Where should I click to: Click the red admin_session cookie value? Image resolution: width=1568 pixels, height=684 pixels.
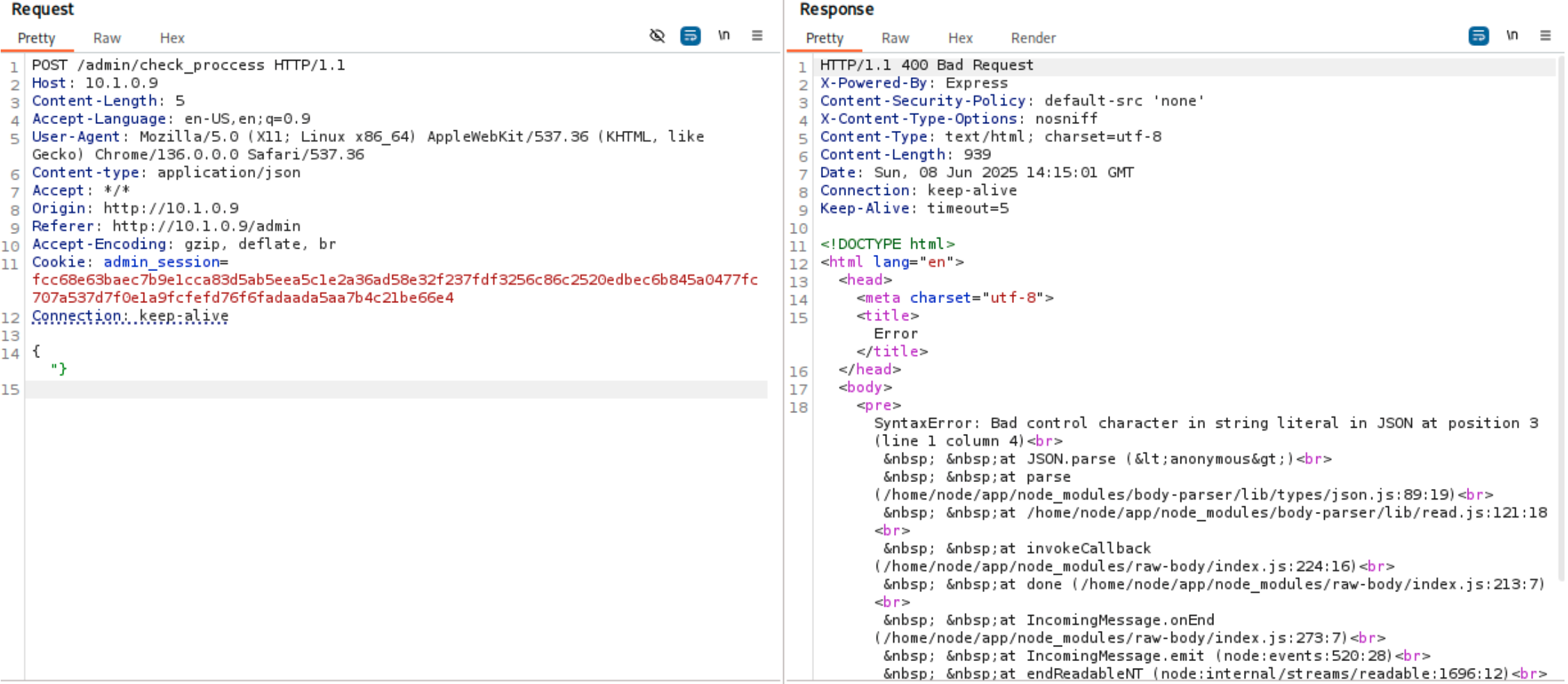point(394,288)
